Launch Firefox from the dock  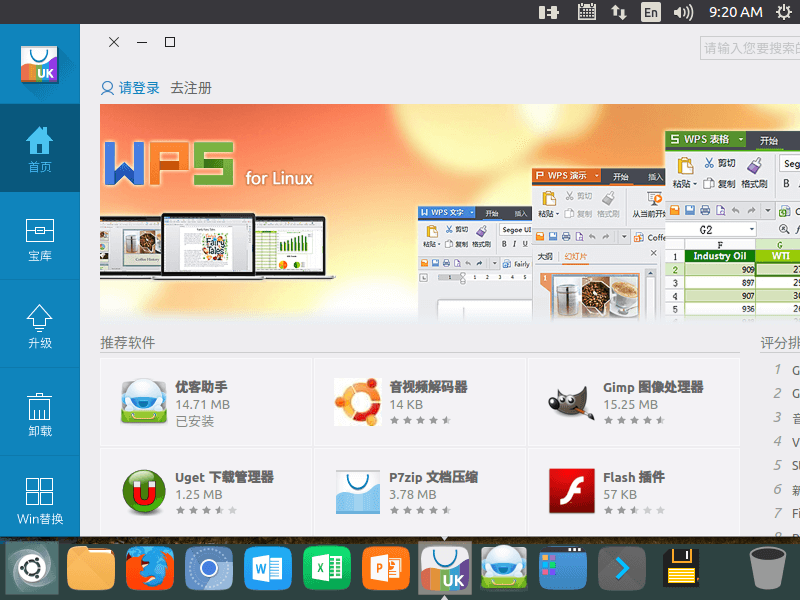pyautogui.click(x=149, y=568)
